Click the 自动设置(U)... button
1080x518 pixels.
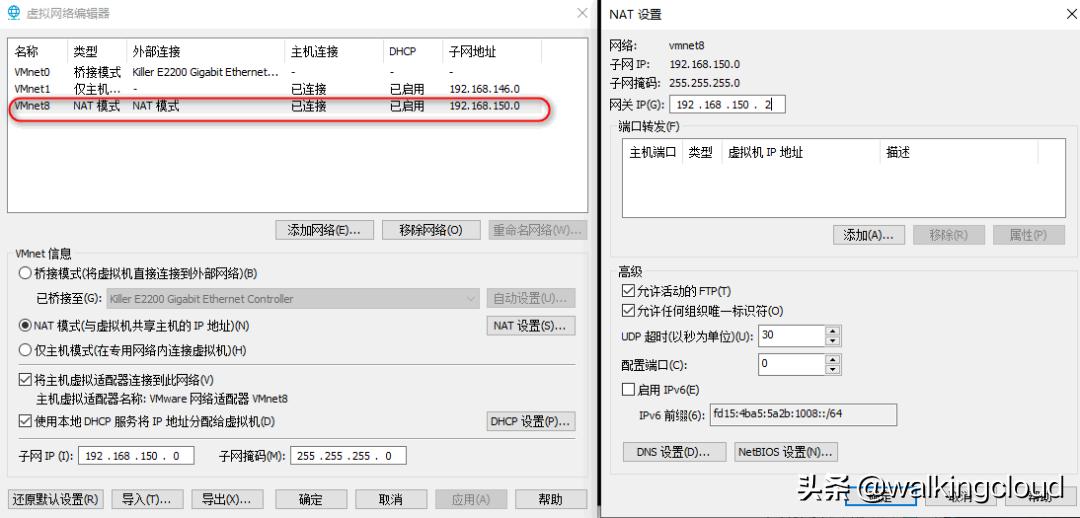[530, 299]
